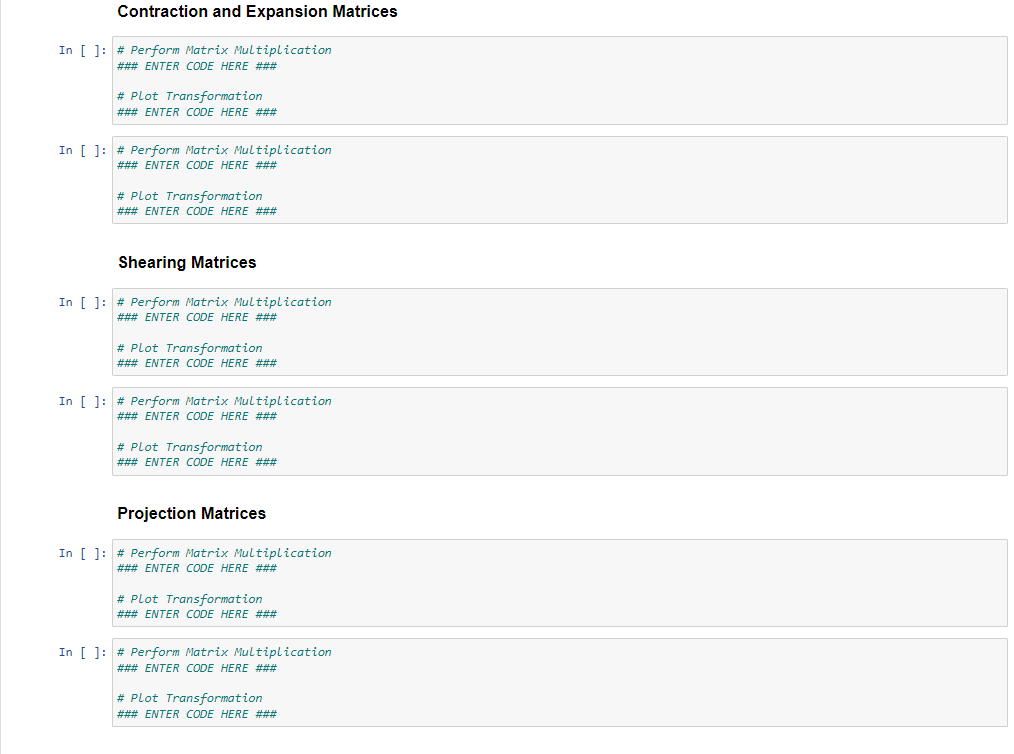Viewport: 1014px width, 754px height.
Task: Select the Shearing Matrices markdown heading
Action: point(187,262)
